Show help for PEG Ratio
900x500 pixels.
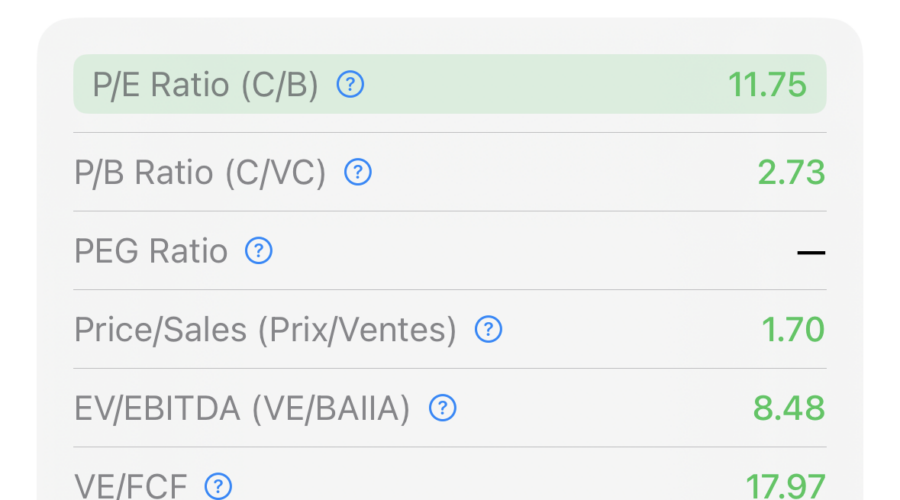click(259, 250)
